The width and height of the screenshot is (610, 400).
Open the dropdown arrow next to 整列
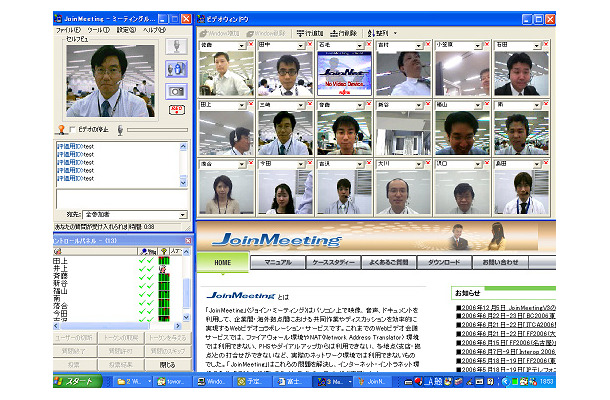[396, 33]
